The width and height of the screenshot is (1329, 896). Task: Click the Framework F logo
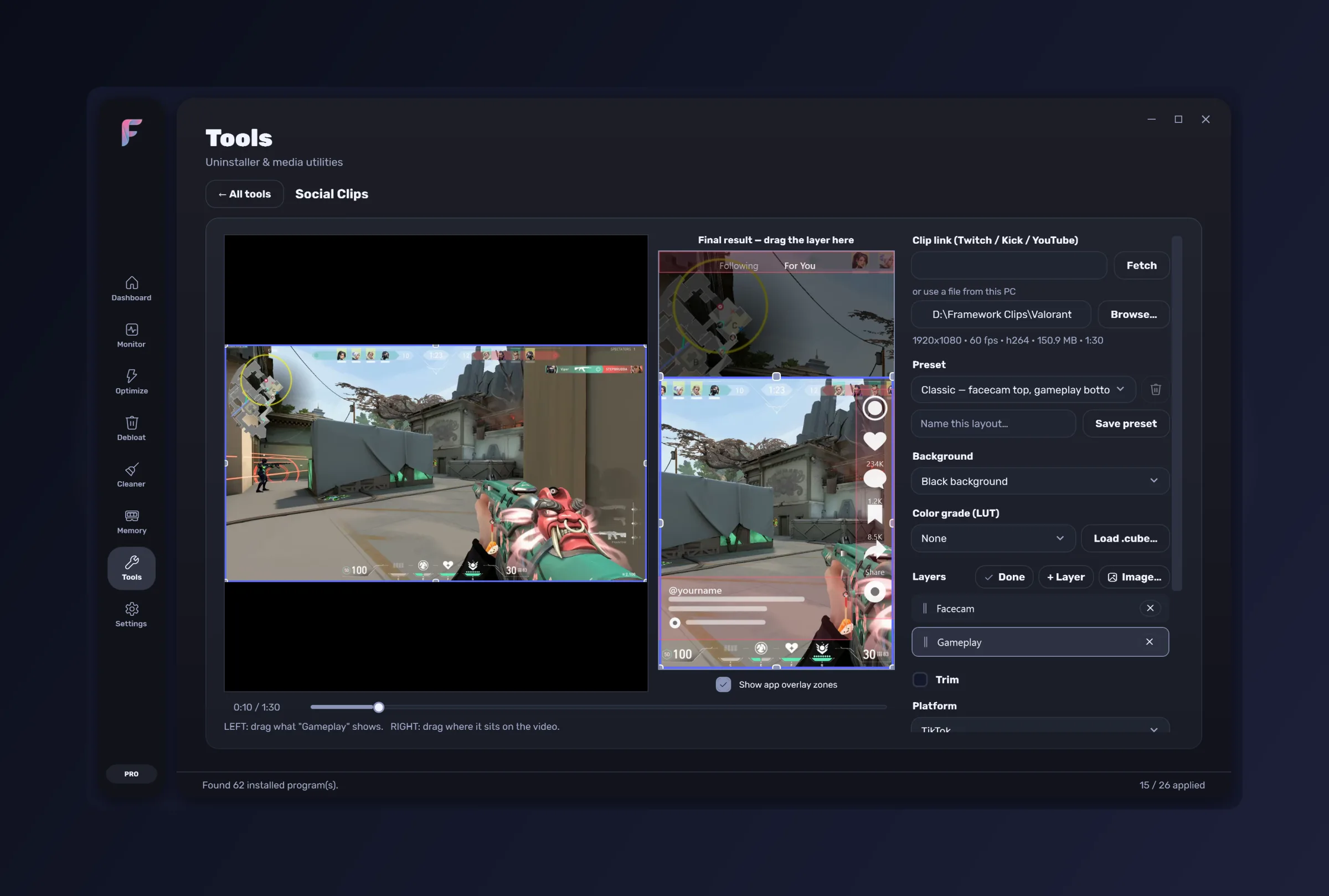(x=131, y=132)
